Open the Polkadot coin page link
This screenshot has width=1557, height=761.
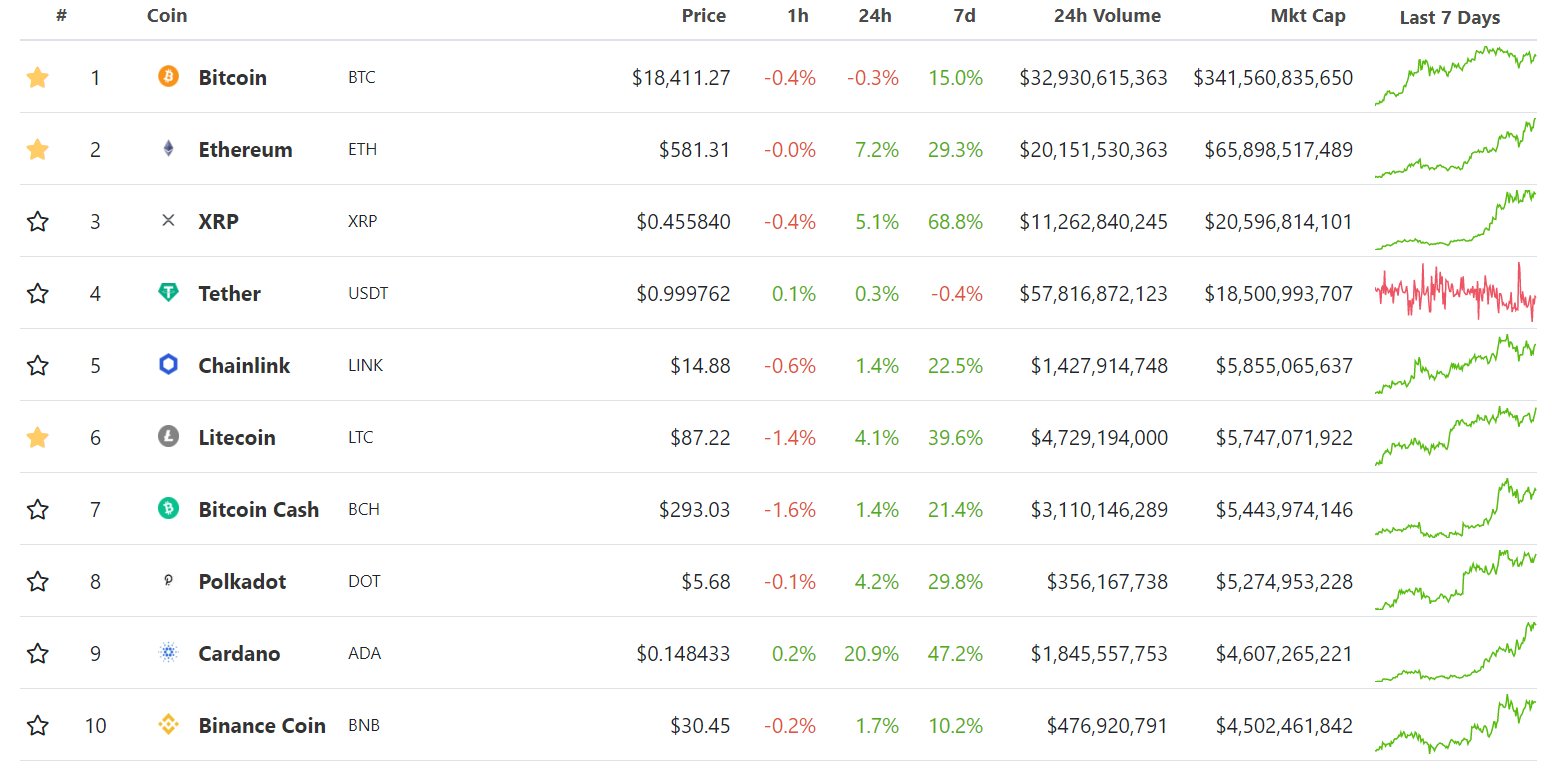click(243, 581)
